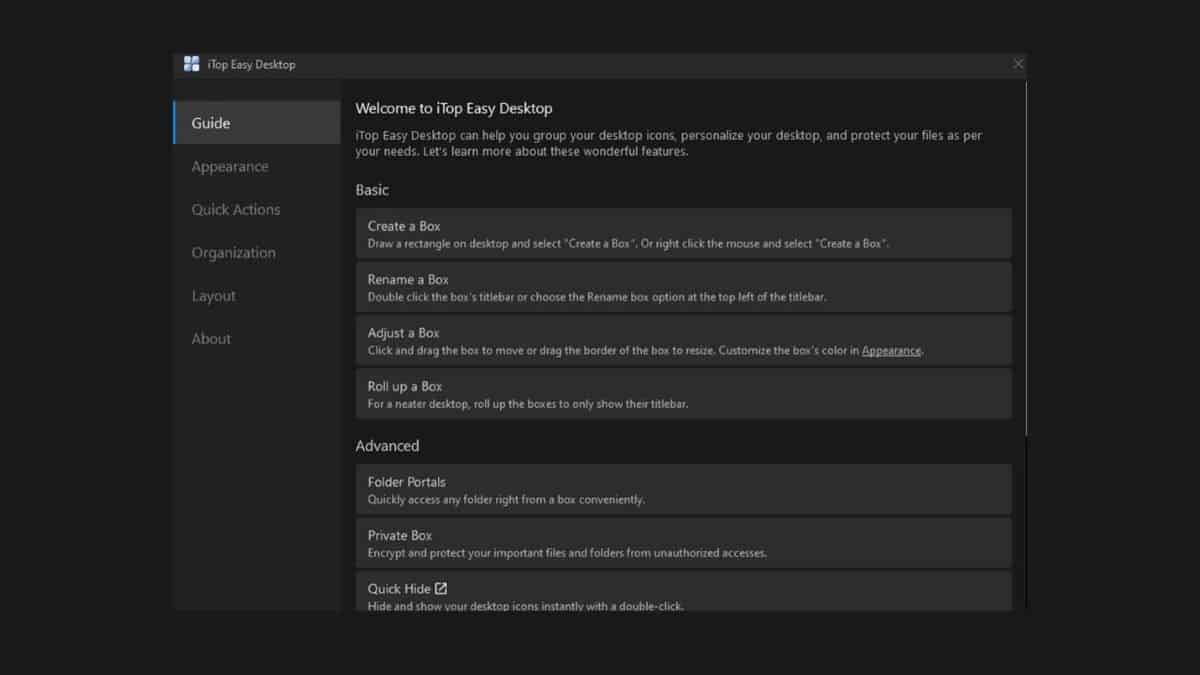The height and width of the screenshot is (675, 1200).
Task: Open the Roll up a Box card
Action: click(x=684, y=393)
